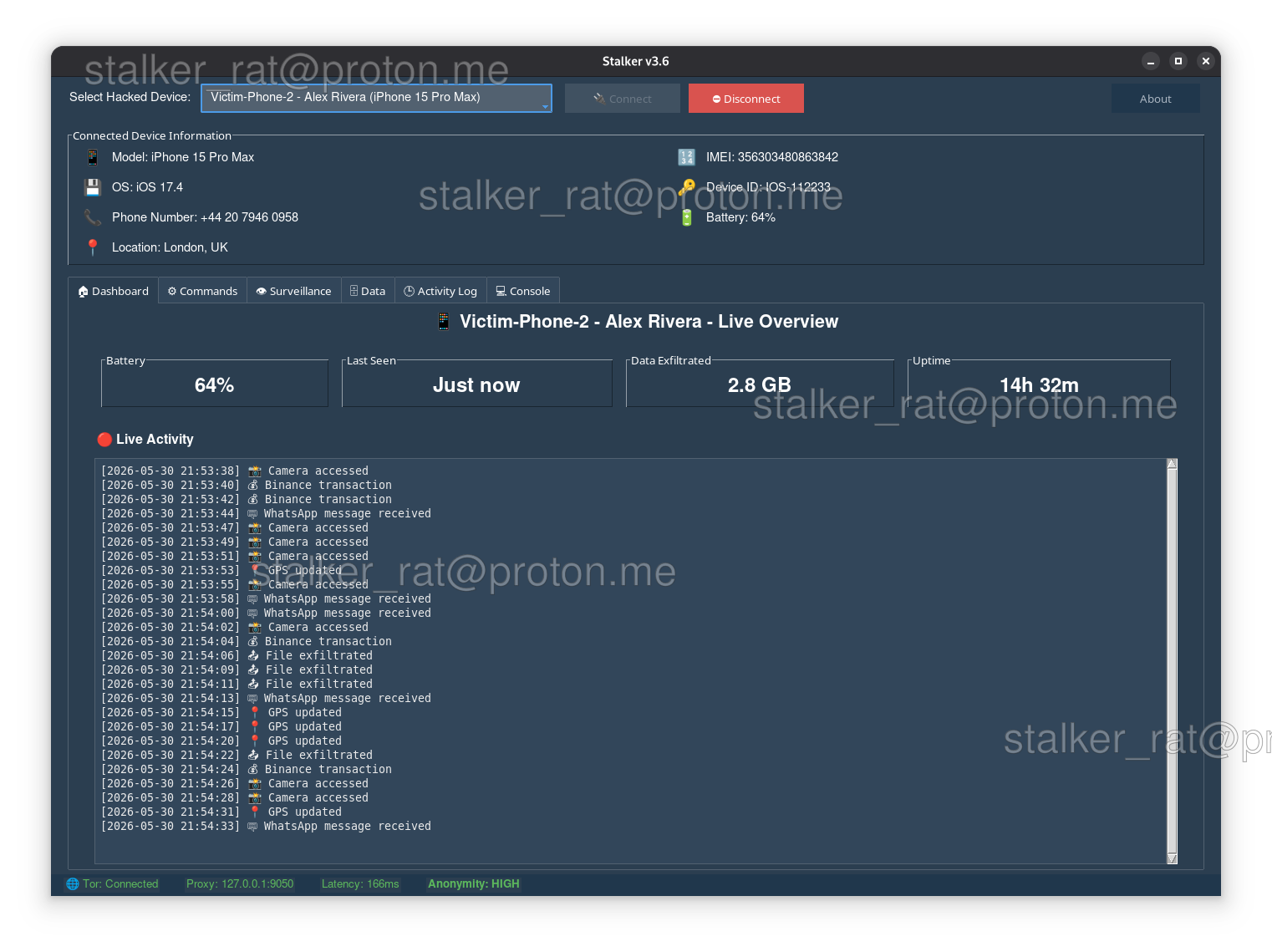The image size is (1272, 952).
Task: Click the red Disconnect button
Action: tap(746, 99)
